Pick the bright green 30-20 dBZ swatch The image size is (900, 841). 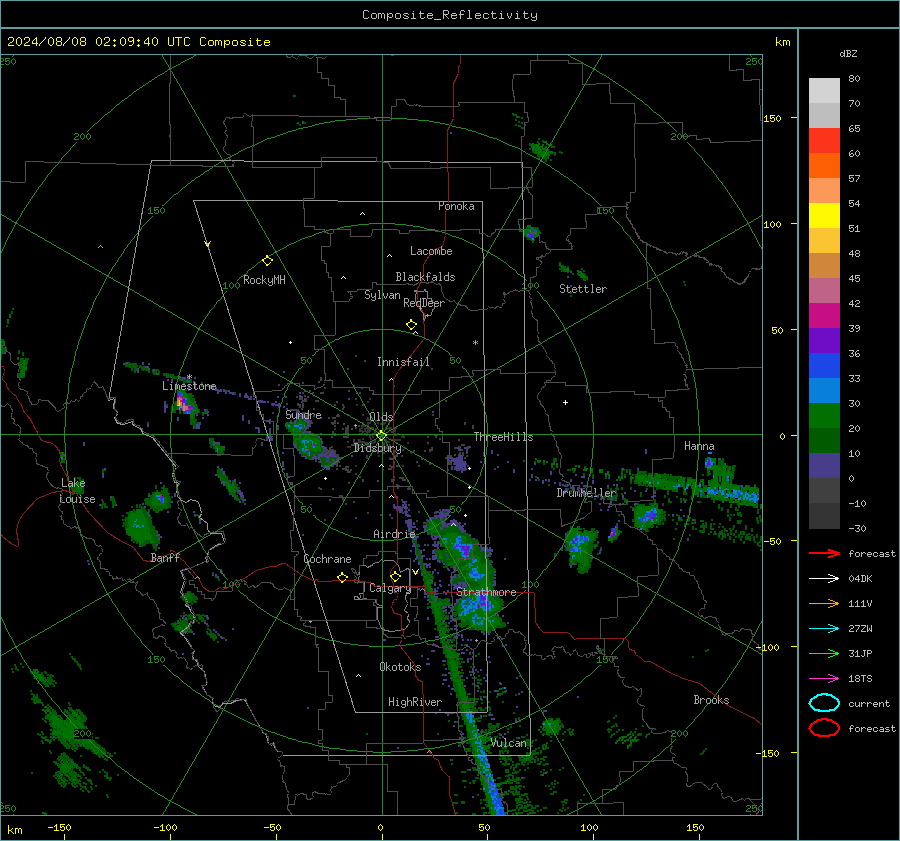click(x=824, y=416)
